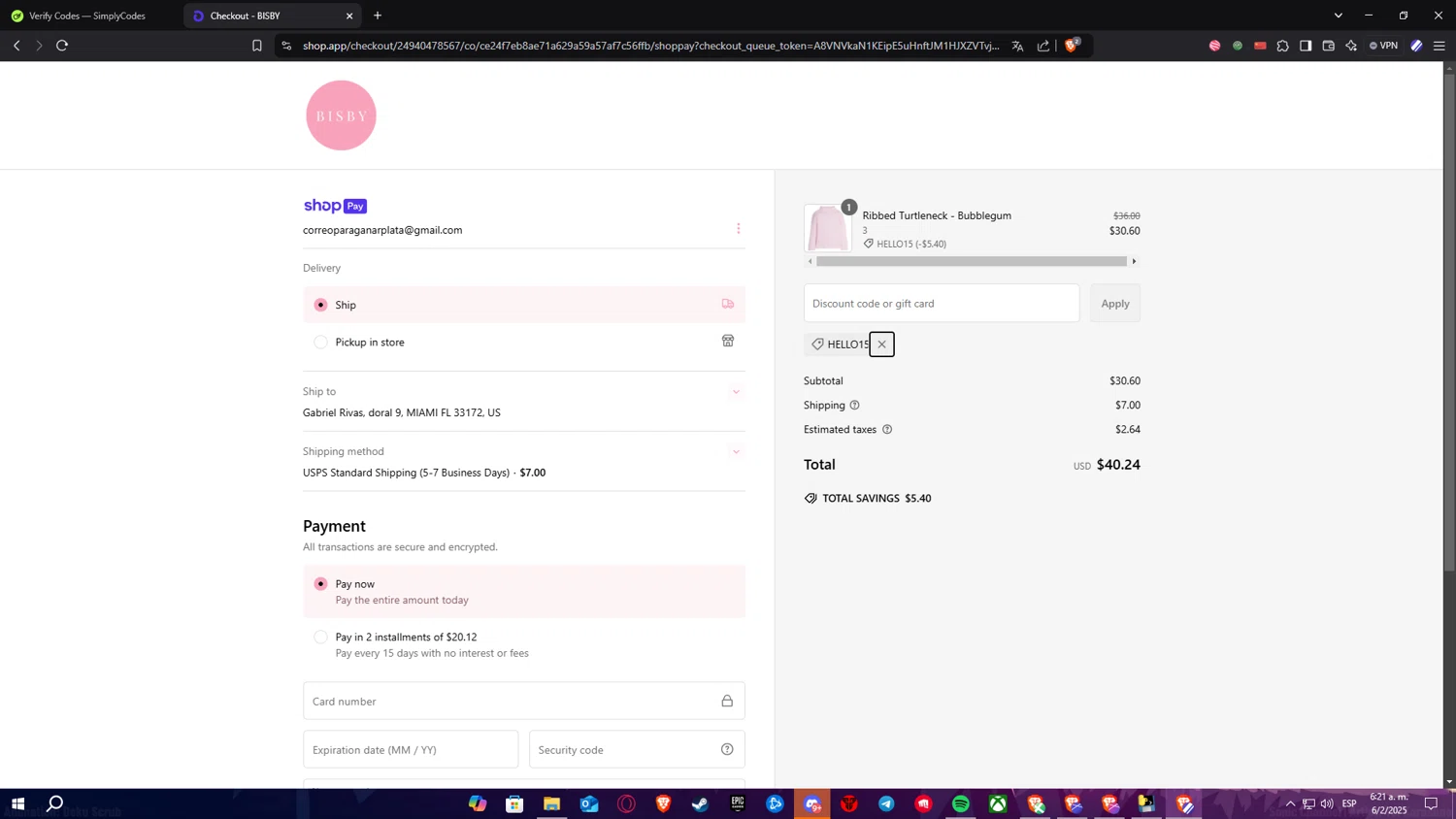Open the Brave Wallet icon
Image resolution: width=1456 pixels, height=819 pixels.
tap(1329, 46)
